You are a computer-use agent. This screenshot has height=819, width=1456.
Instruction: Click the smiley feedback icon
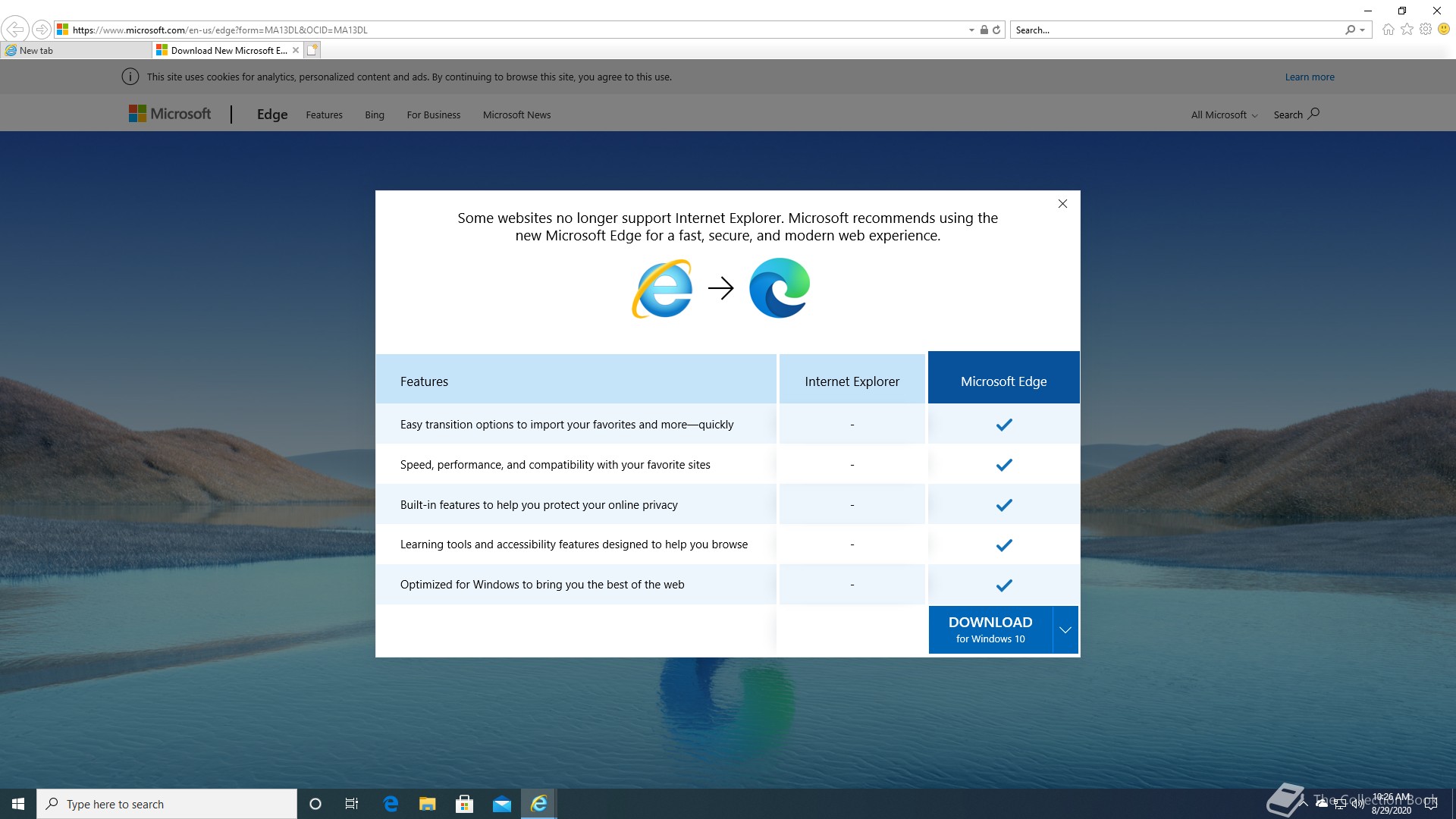[x=1444, y=30]
